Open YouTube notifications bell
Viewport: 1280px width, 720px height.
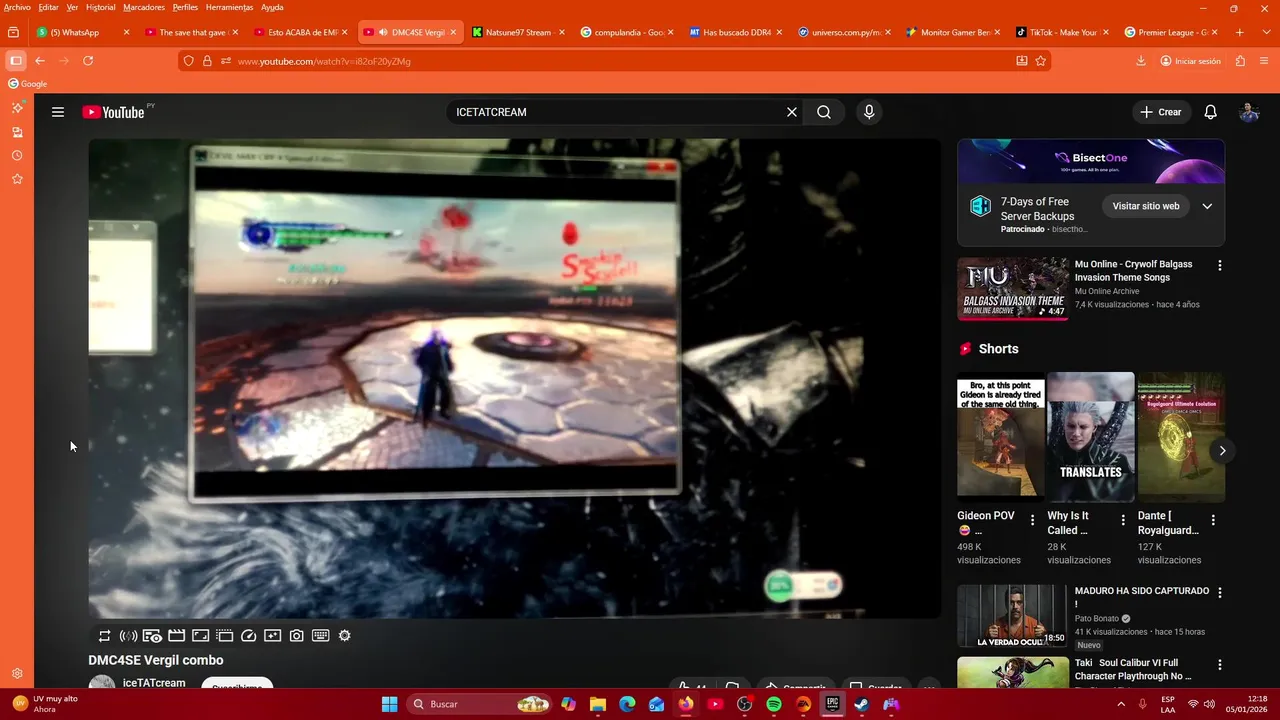(1210, 112)
